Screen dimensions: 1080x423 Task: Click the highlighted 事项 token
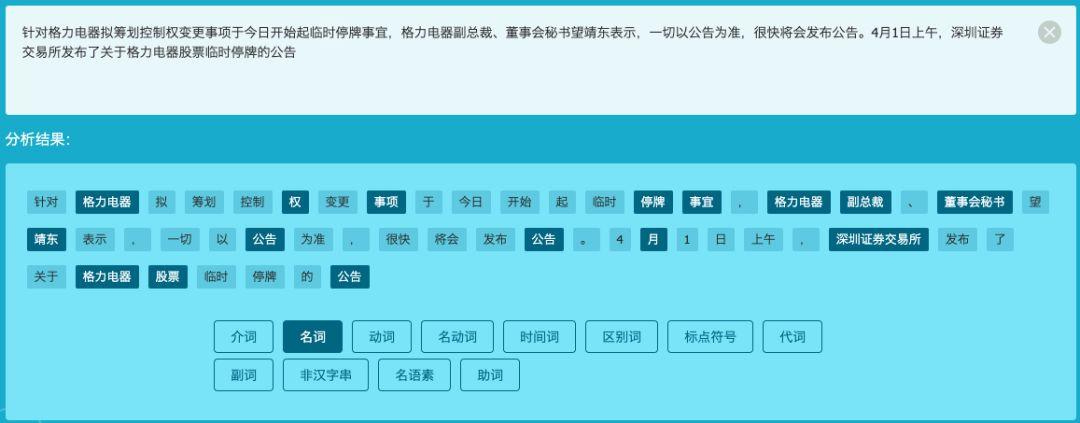point(386,203)
